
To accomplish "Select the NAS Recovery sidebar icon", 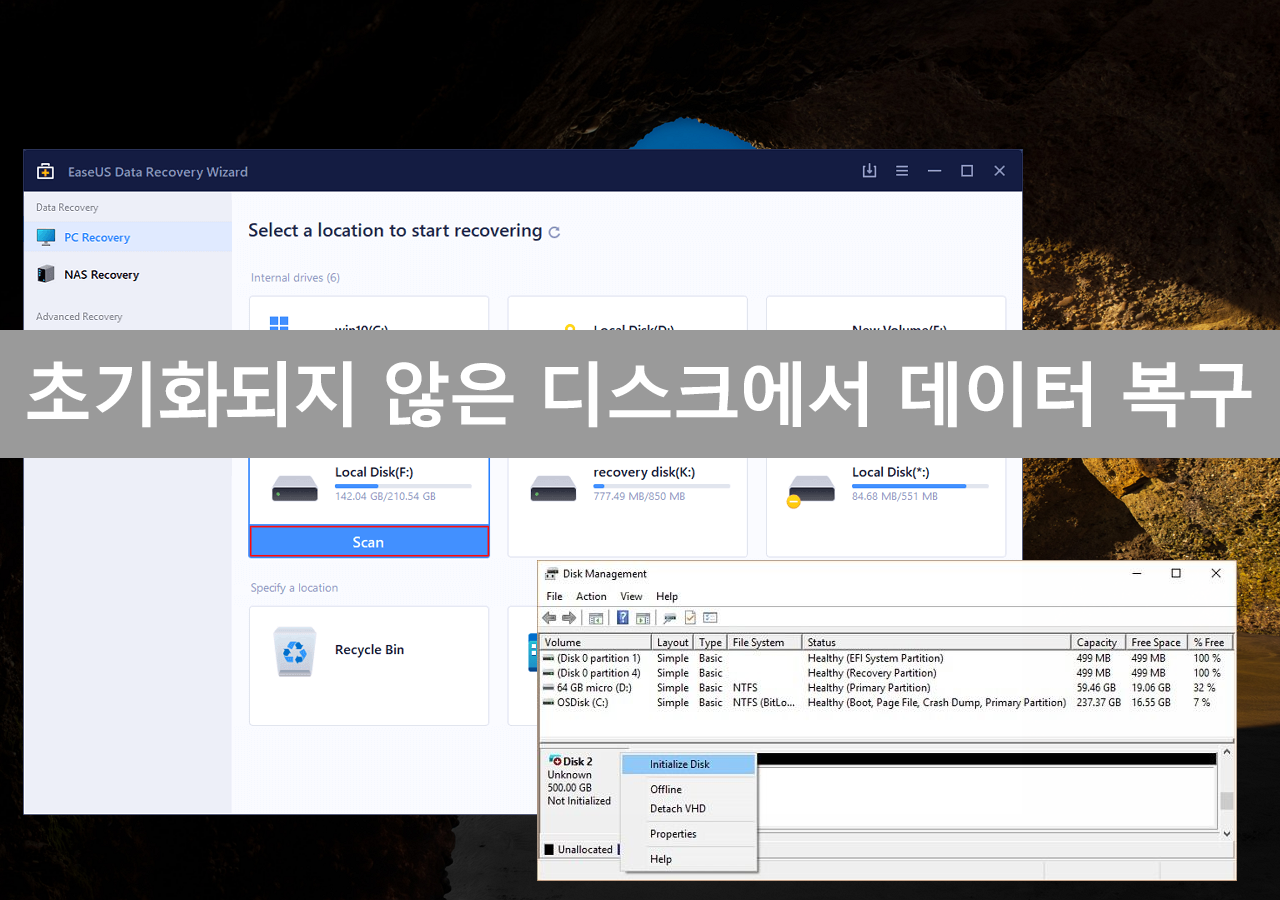I will [46, 274].
